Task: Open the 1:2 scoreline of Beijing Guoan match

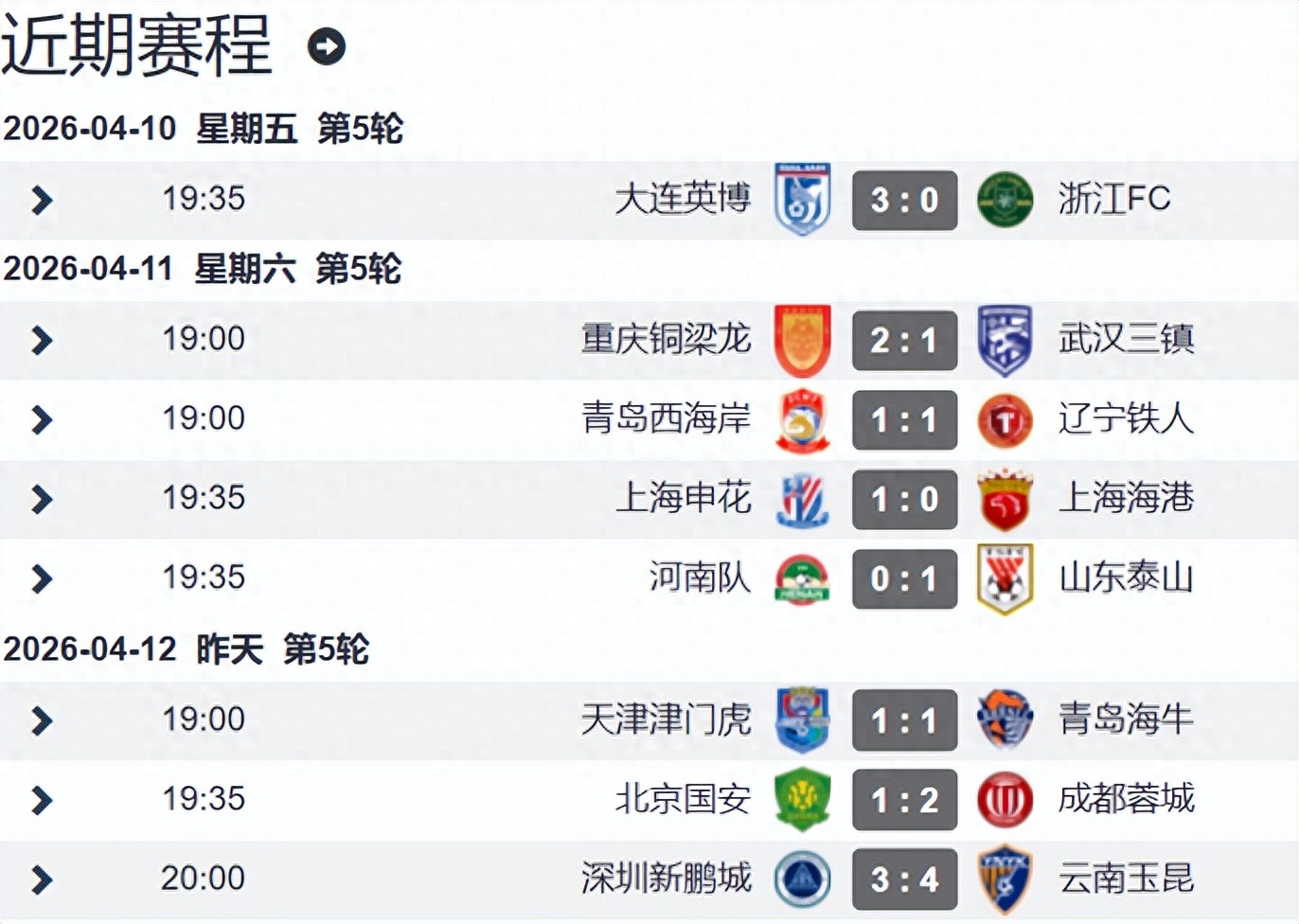Action: click(x=904, y=800)
